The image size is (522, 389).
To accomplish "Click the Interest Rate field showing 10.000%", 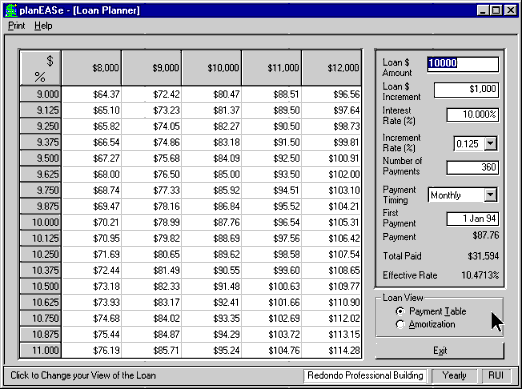I will [473, 115].
